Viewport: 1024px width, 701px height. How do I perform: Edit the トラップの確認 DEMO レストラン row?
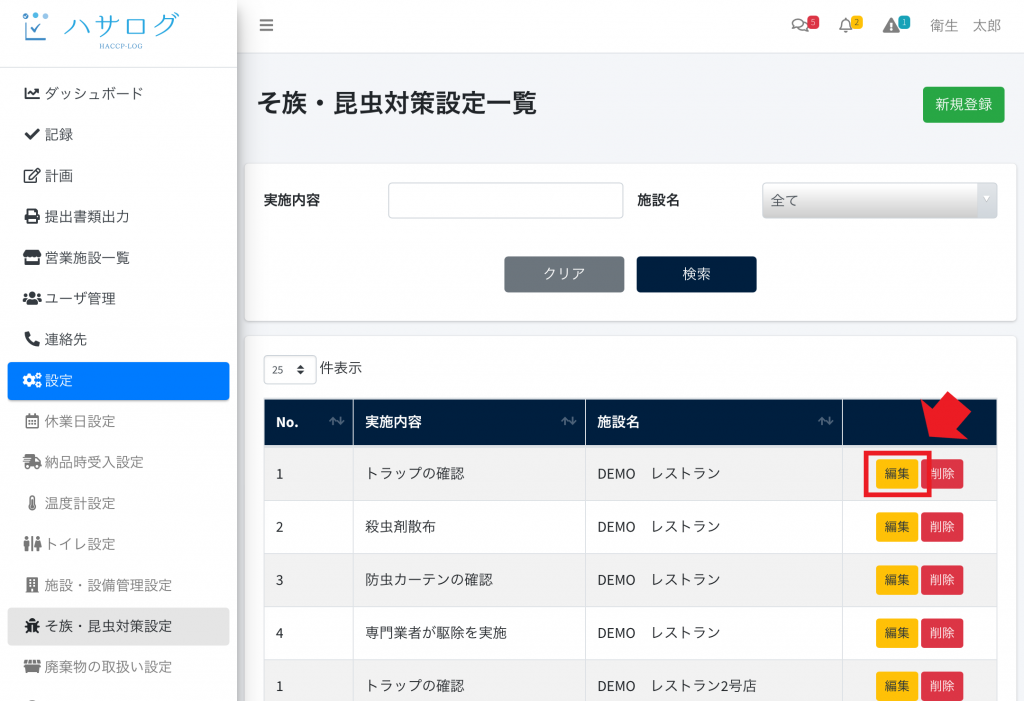pyautogui.click(x=897, y=474)
